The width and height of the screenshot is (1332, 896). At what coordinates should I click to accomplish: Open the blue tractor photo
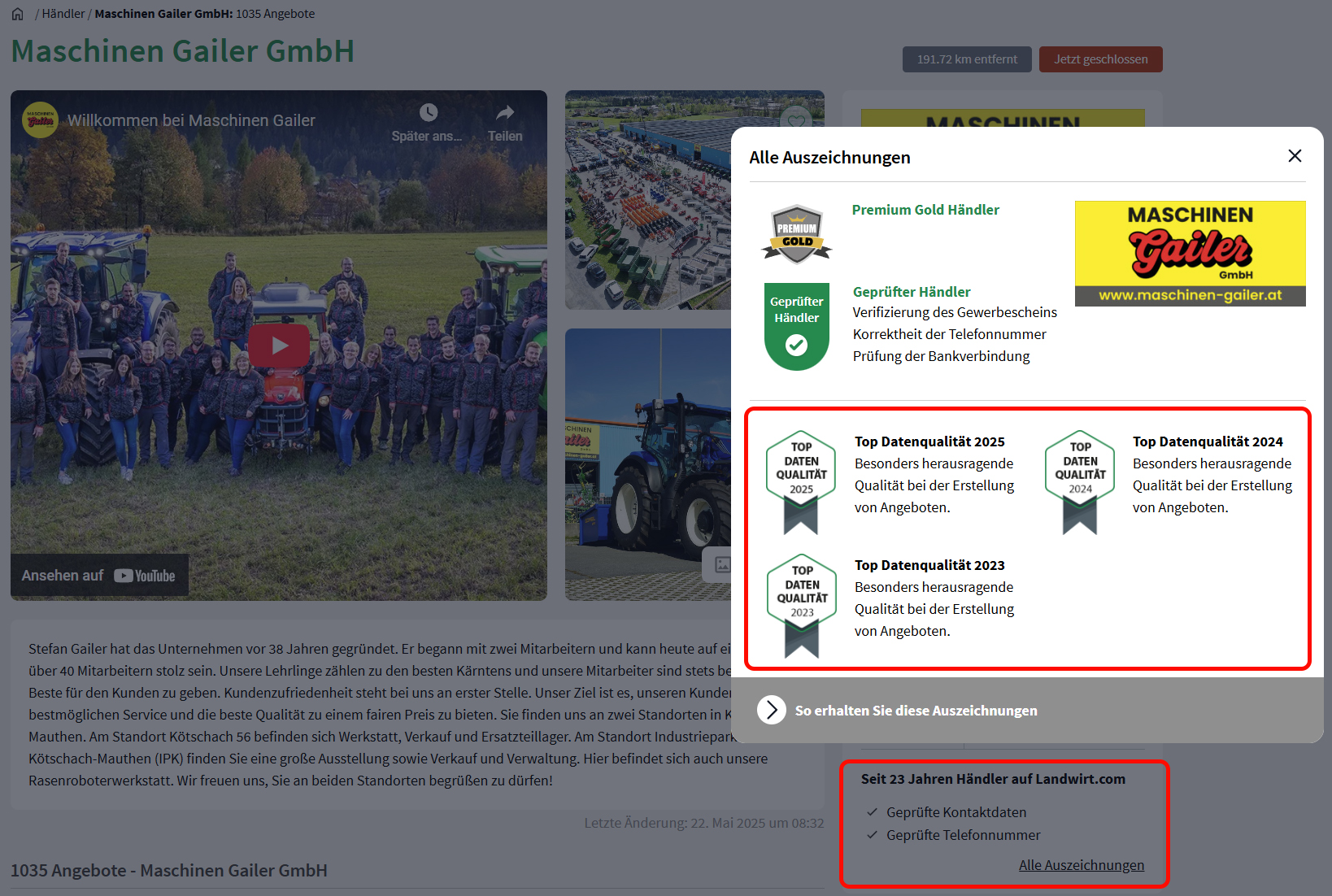pos(647,463)
